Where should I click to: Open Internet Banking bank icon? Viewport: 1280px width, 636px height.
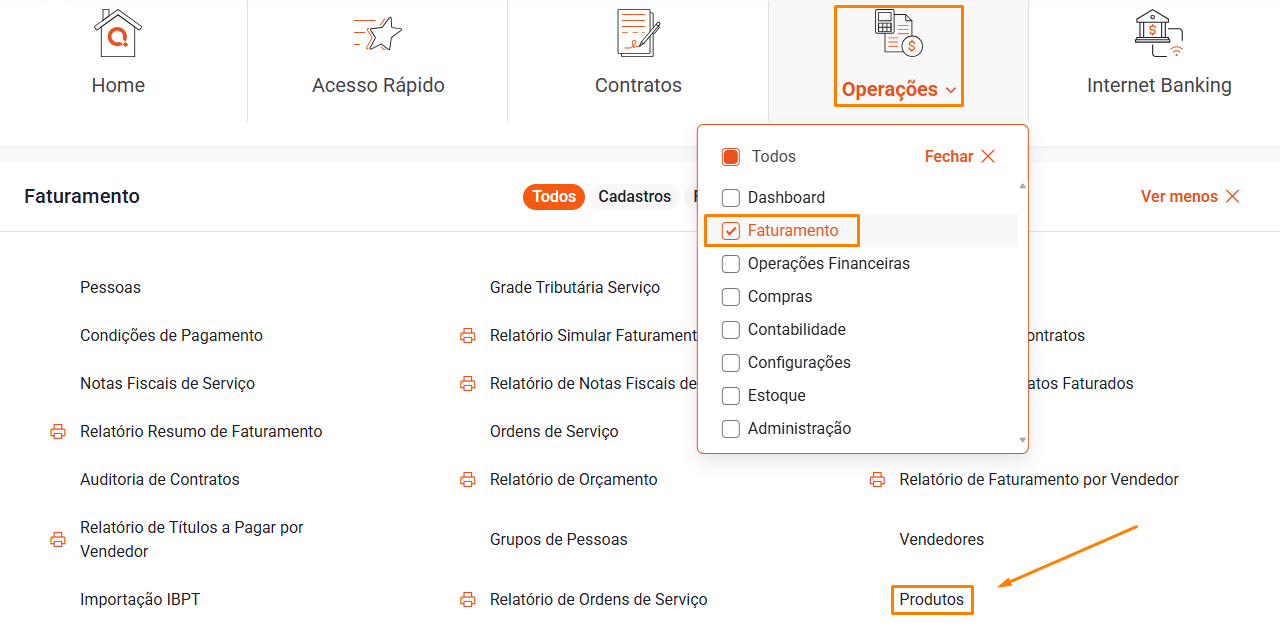1159,34
